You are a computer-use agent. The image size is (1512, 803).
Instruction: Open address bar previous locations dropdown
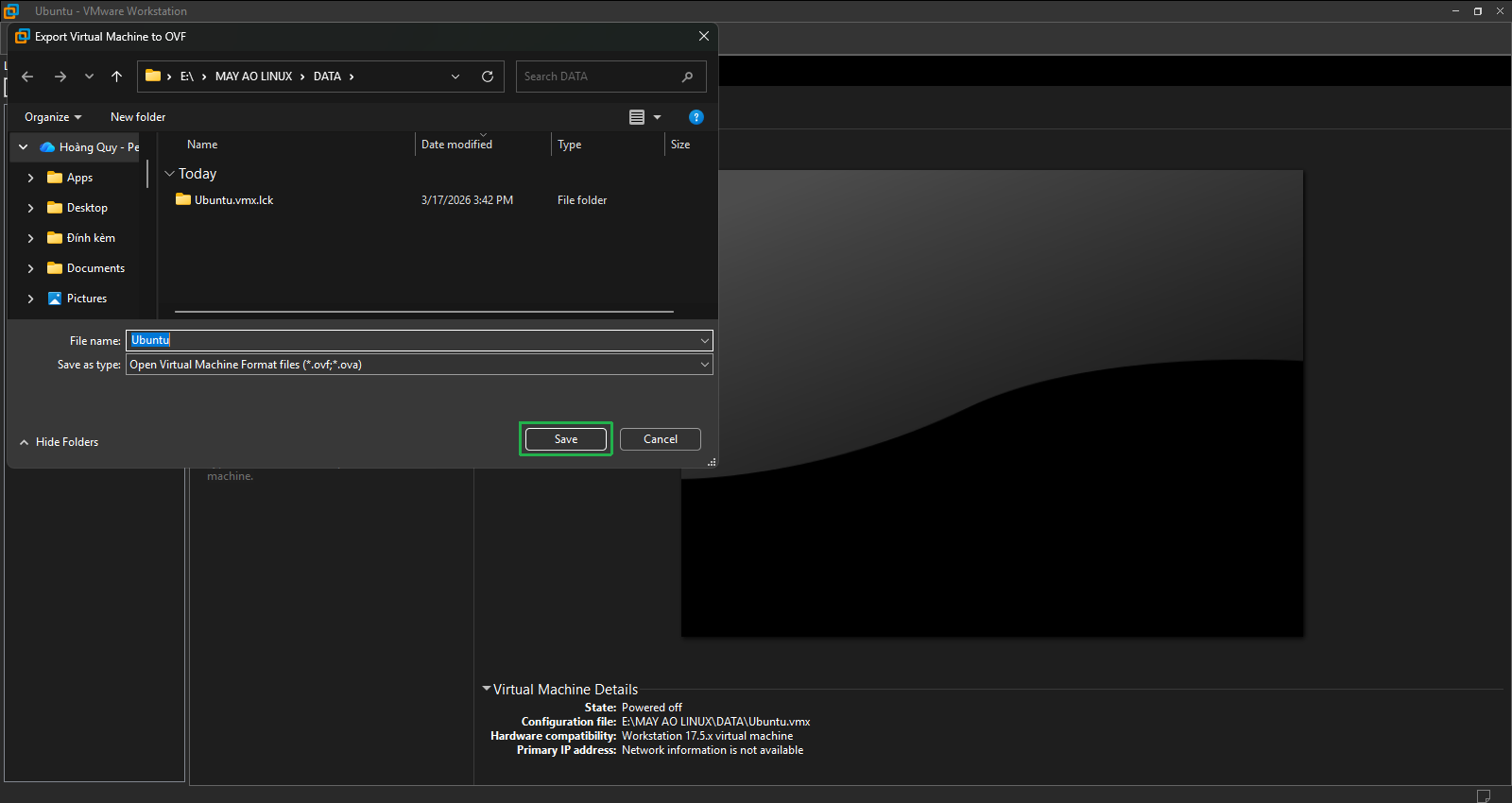[455, 77]
